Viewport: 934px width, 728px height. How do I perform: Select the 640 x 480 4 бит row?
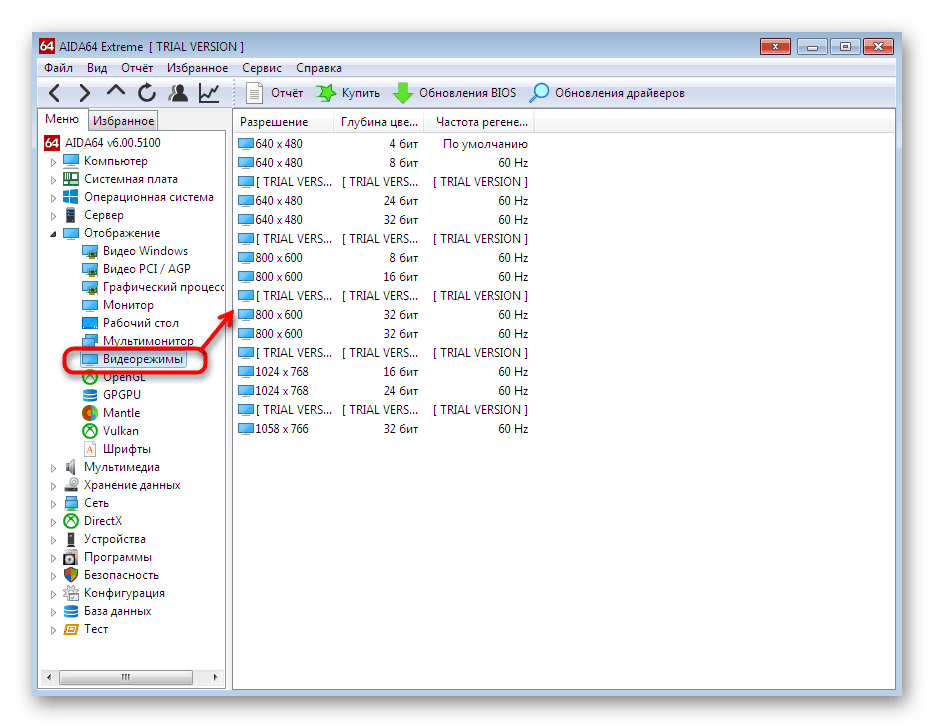(383, 144)
